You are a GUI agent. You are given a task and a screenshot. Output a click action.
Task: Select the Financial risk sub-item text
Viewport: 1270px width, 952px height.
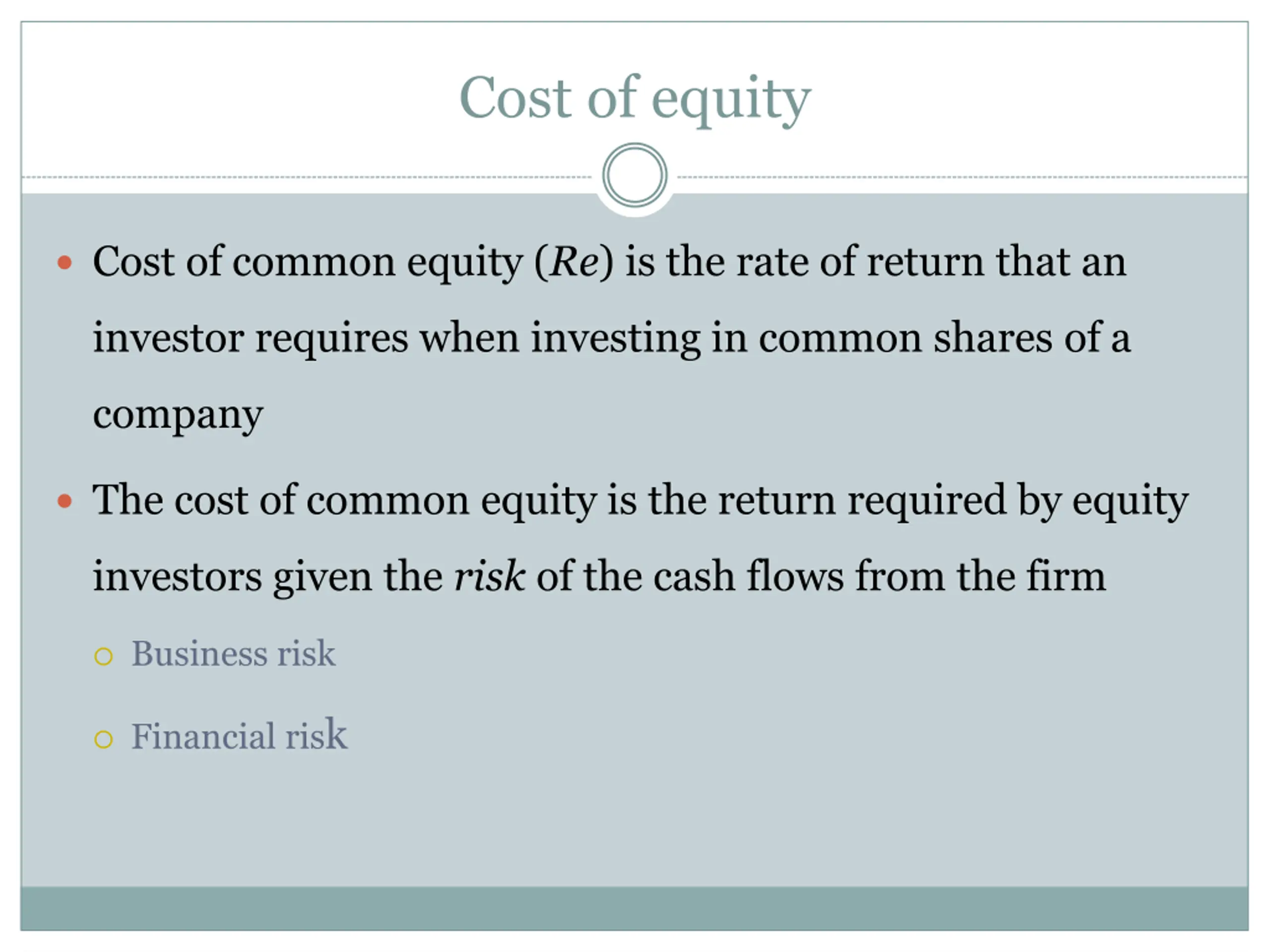(240, 735)
